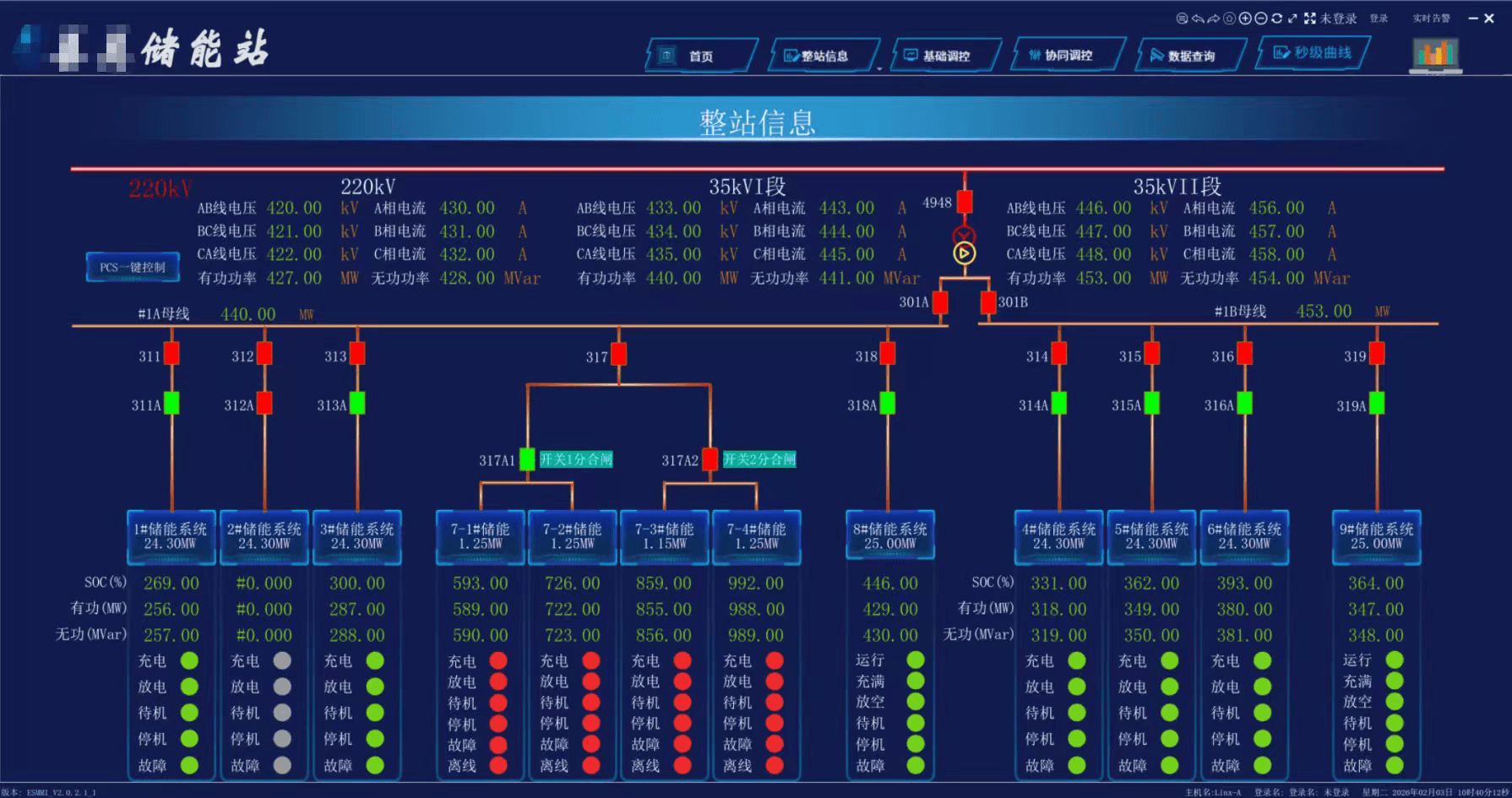Click the cyan 开关1分合闸 label
The height and width of the screenshot is (798, 1512).
(576, 459)
